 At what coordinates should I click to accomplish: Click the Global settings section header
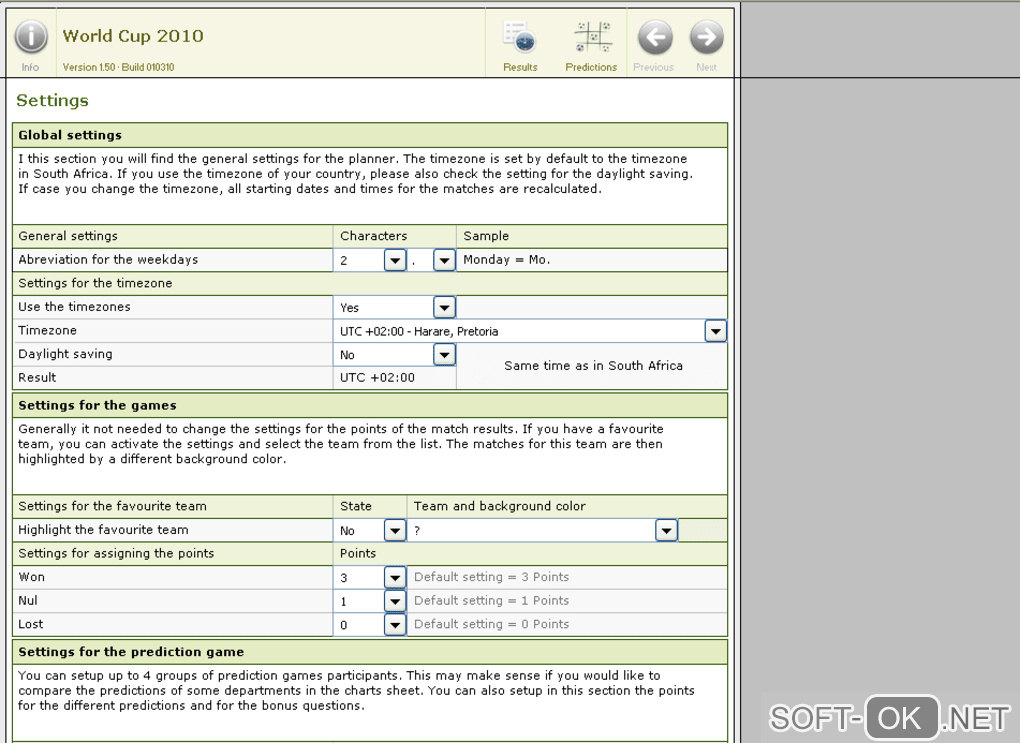click(369, 135)
